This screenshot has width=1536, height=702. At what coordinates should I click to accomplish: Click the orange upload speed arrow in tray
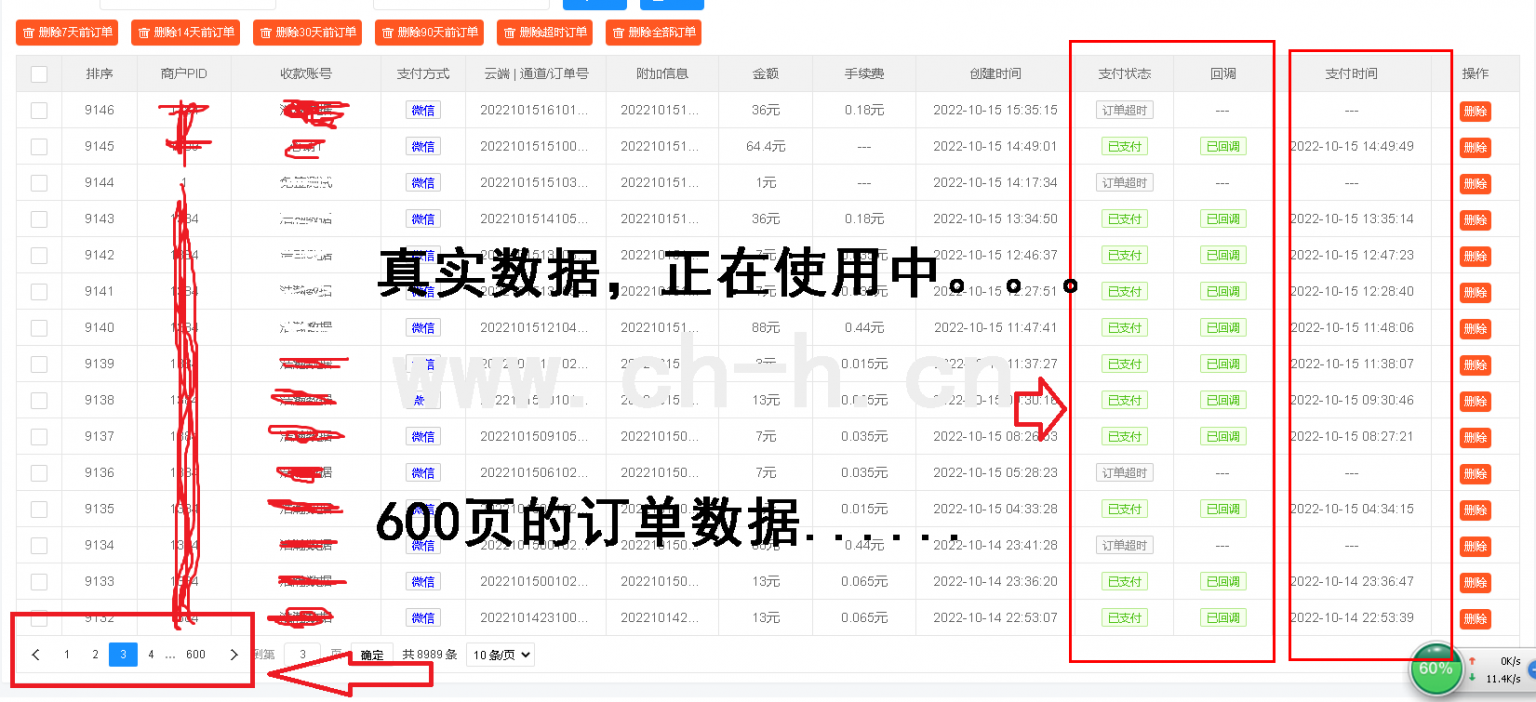1472,661
